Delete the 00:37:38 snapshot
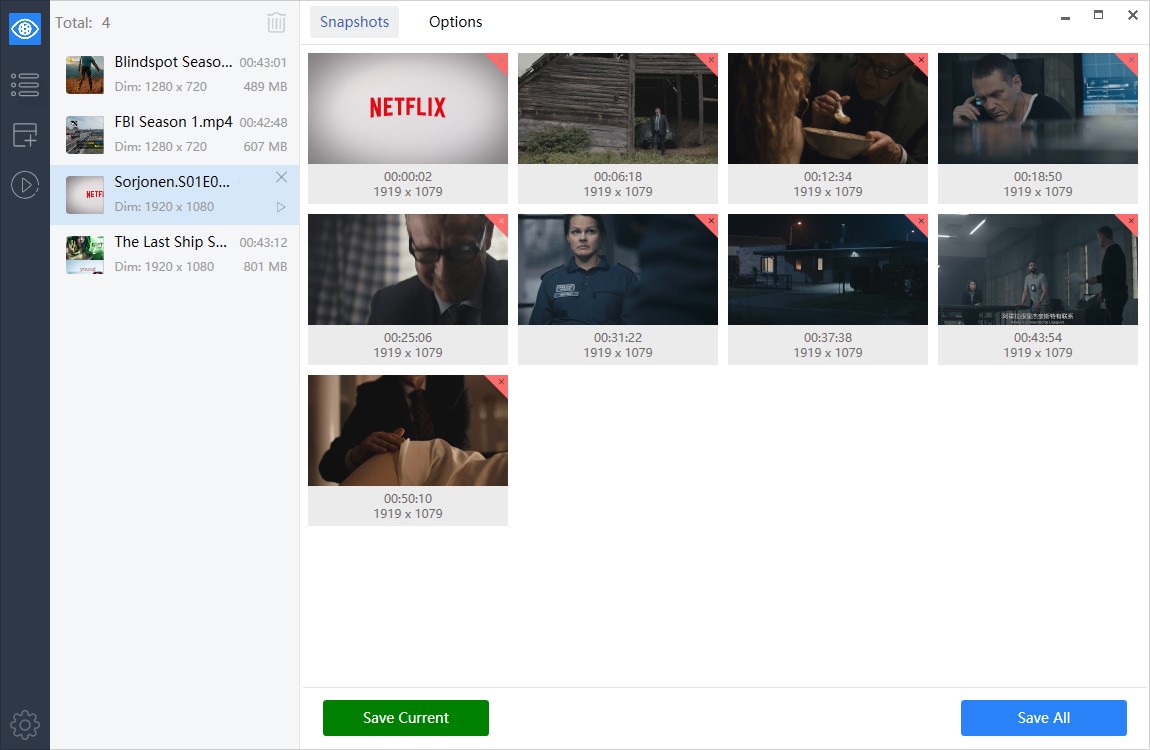 (x=920, y=221)
